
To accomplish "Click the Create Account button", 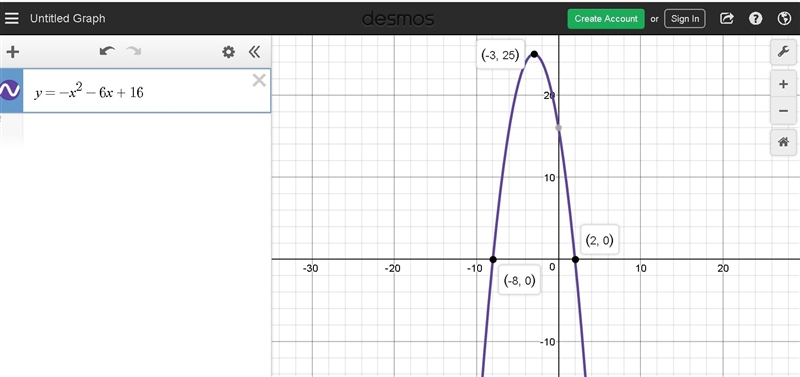I will (606, 19).
